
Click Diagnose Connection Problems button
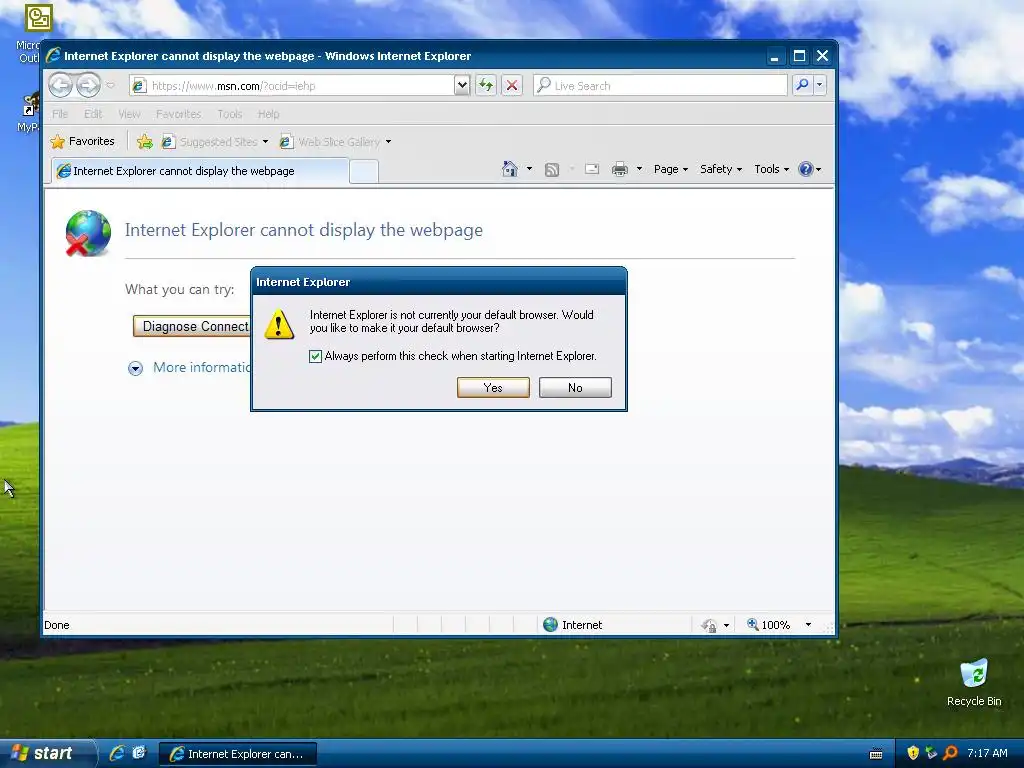pos(192,326)
